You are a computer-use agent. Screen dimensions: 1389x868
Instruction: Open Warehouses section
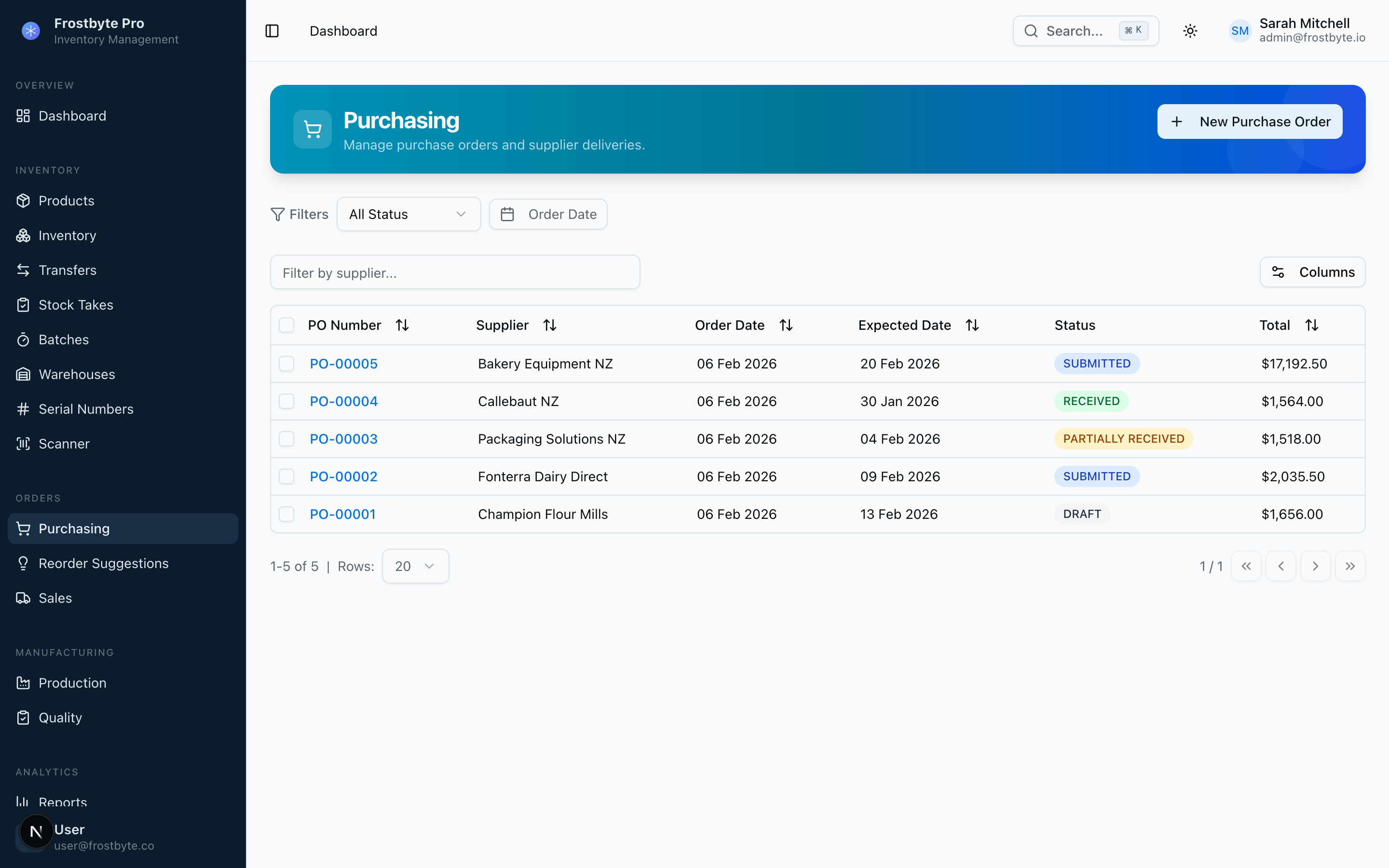pyautogui.click(x=77, y=374)
